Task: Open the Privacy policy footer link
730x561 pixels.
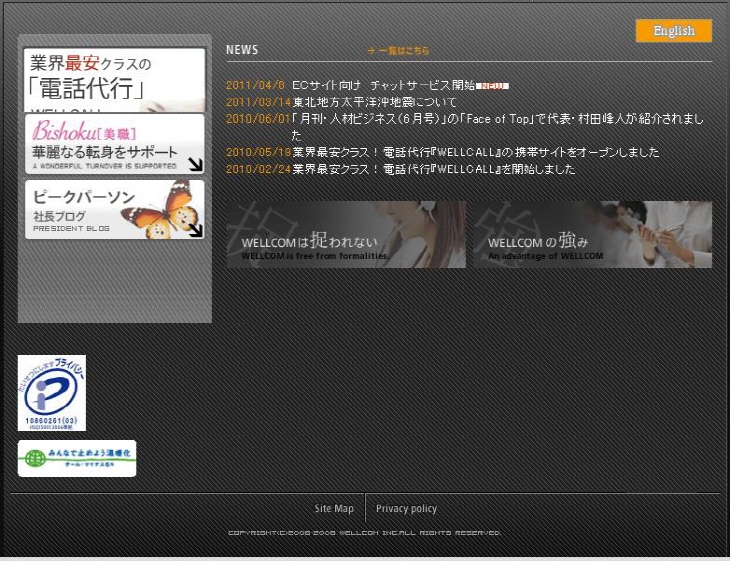Action: tap(406, 509)
